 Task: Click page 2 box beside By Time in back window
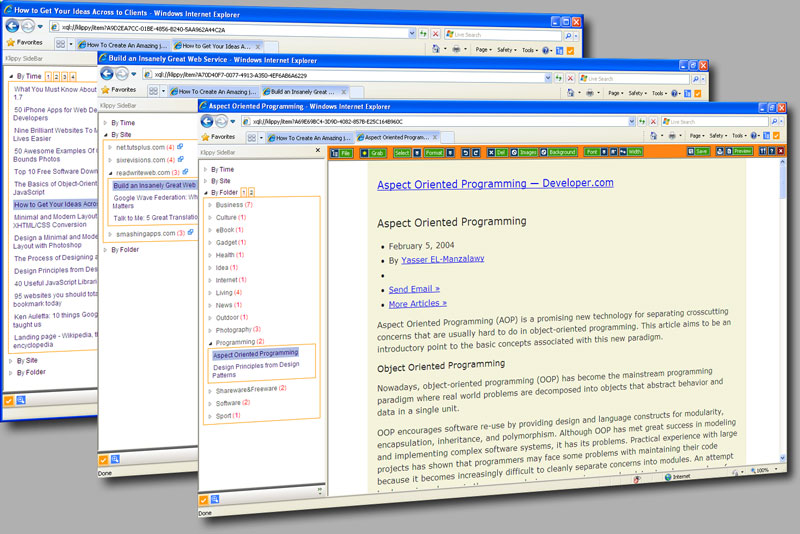tap(57, 77)
